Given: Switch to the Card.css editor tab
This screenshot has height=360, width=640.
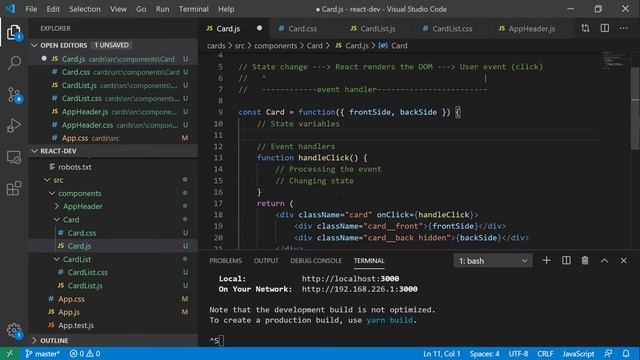Looking at the screenshot, I should 302,29.
